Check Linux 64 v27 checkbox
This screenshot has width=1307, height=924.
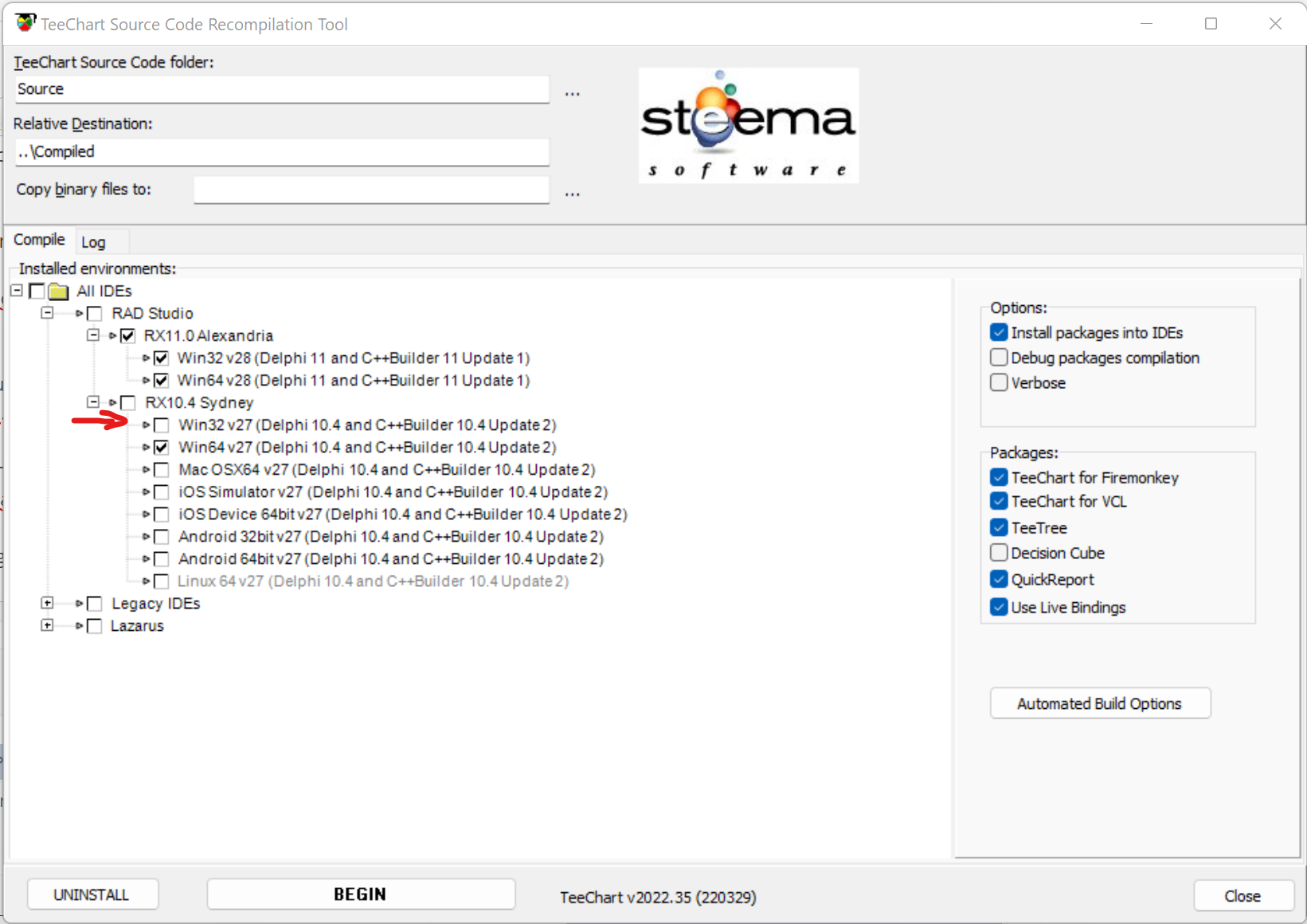pos(162,581)
